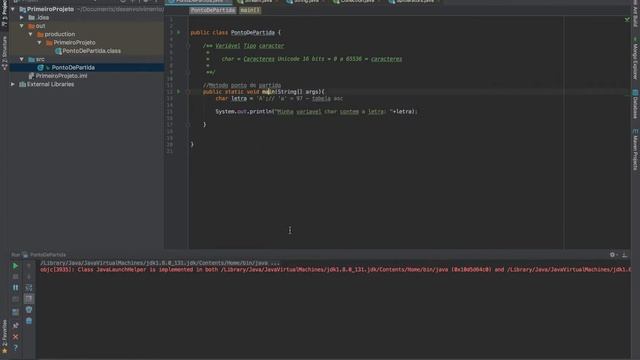Collapse the src folder
Screen dimensions: 640x360
[x=22, y=59]
